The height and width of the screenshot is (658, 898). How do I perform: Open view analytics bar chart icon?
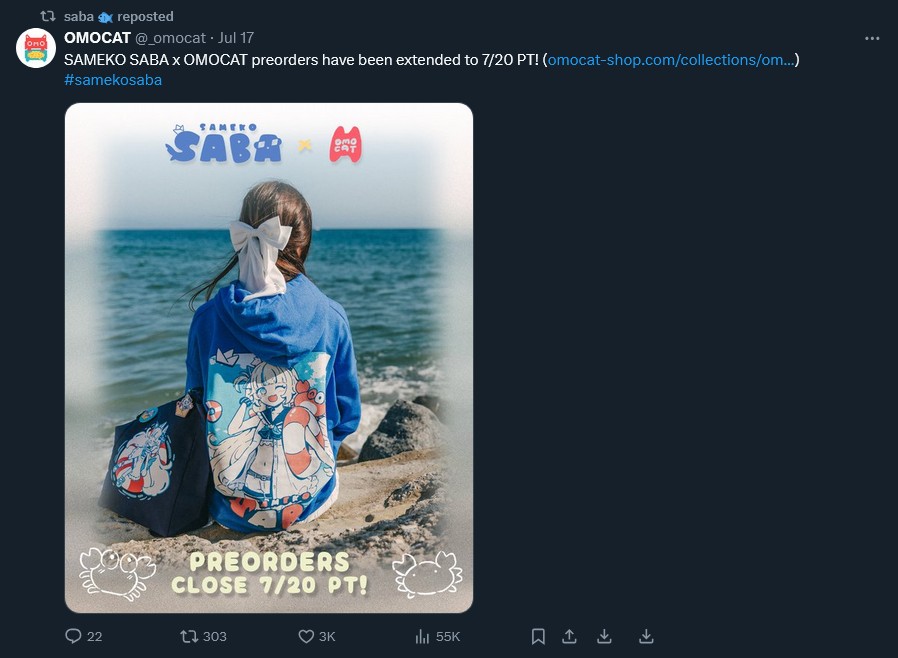(422, 636)
